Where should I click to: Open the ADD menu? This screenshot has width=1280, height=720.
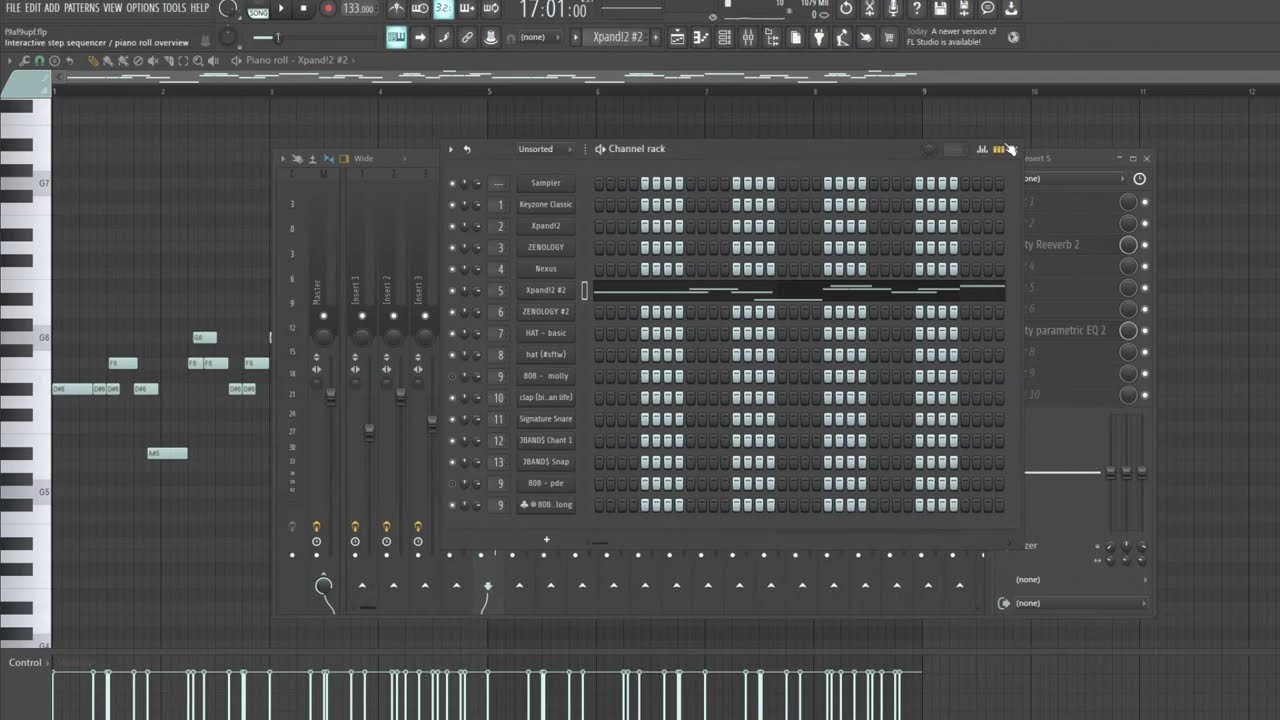click(x=52, y=8)
